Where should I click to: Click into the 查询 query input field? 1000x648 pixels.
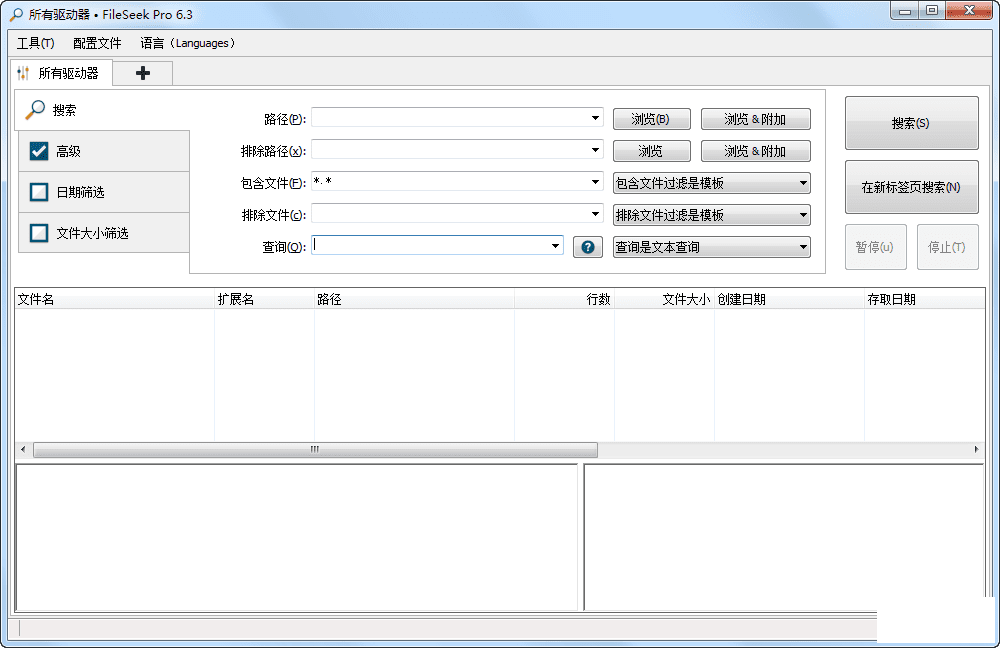(x=430, y=246)
